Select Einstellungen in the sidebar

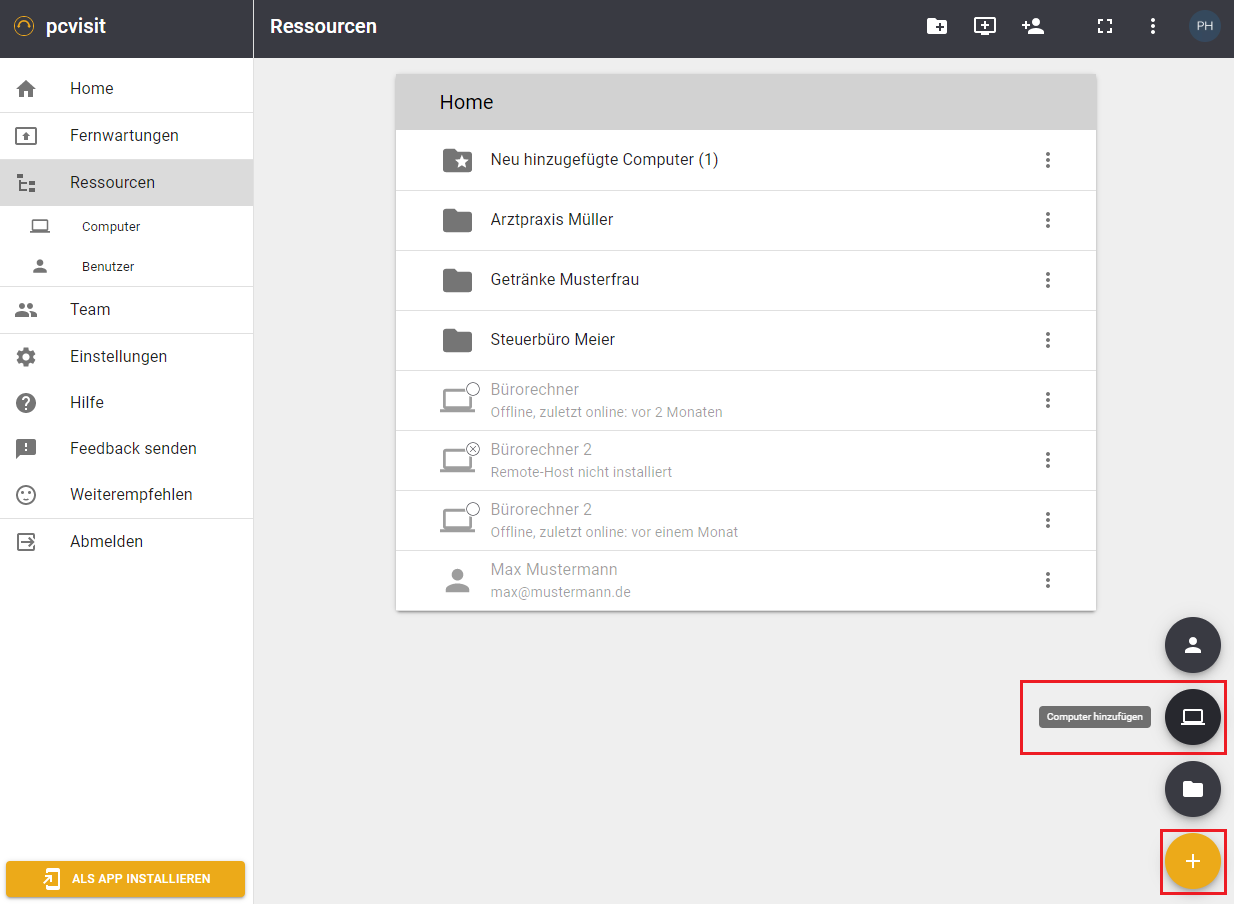tap(118, 357)
